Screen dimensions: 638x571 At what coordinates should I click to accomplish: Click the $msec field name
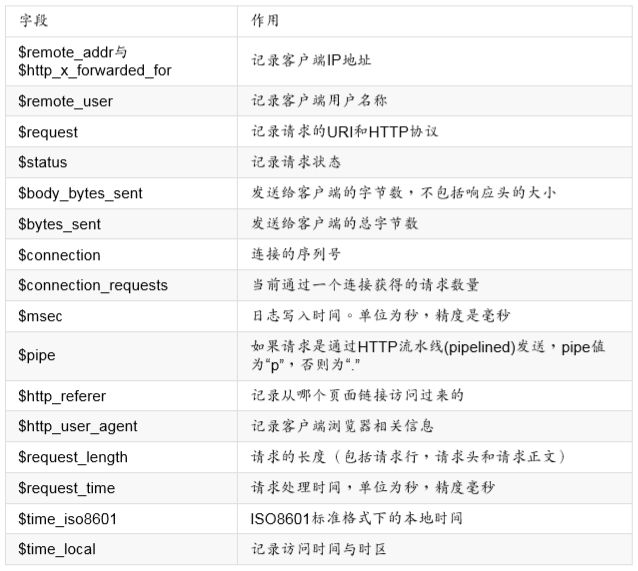coord(41,316)
